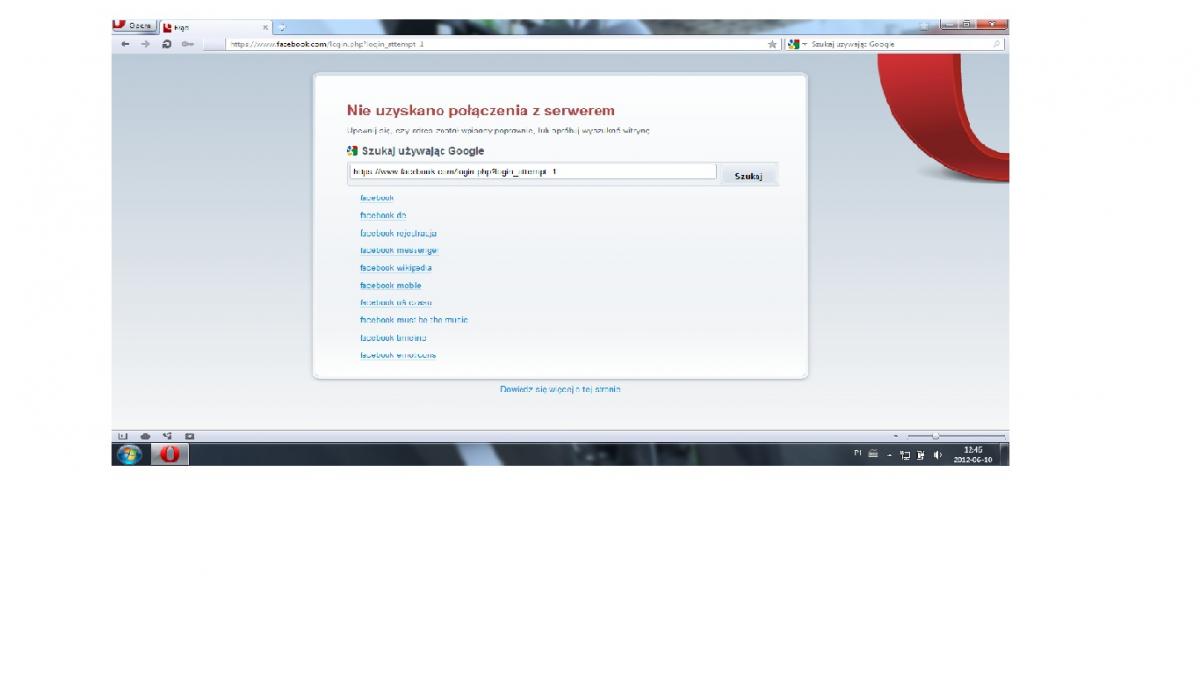Viewport: 1200px width, 675px height.
Task: Click the Opera Link cloud icon
Action: (145, 436)
